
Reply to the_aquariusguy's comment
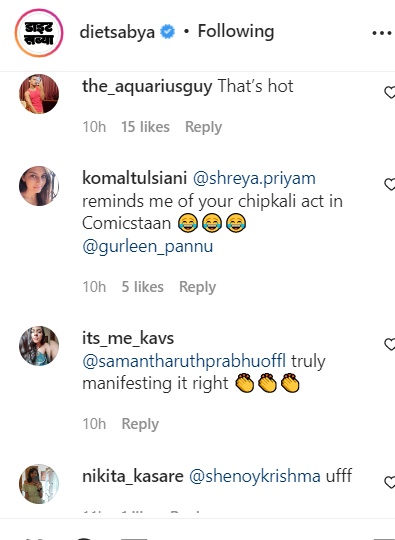click(204, 127)
